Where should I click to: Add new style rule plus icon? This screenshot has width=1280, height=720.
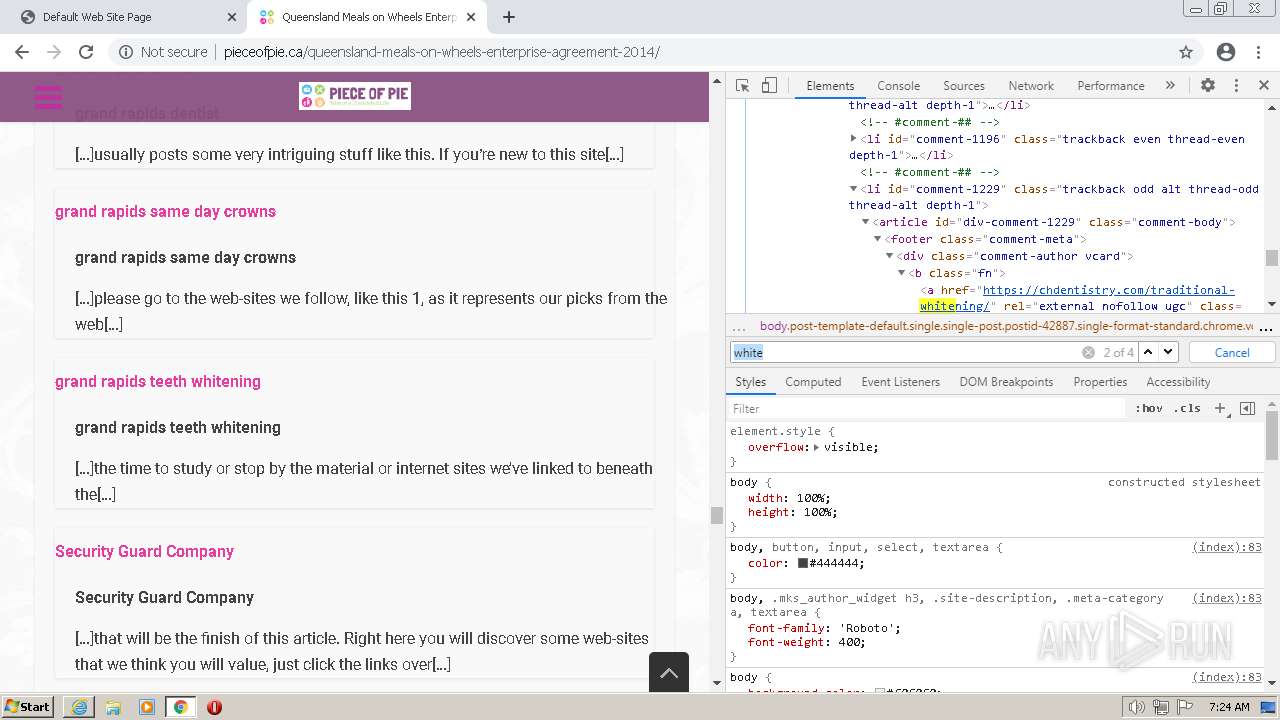coord(1220,408)
